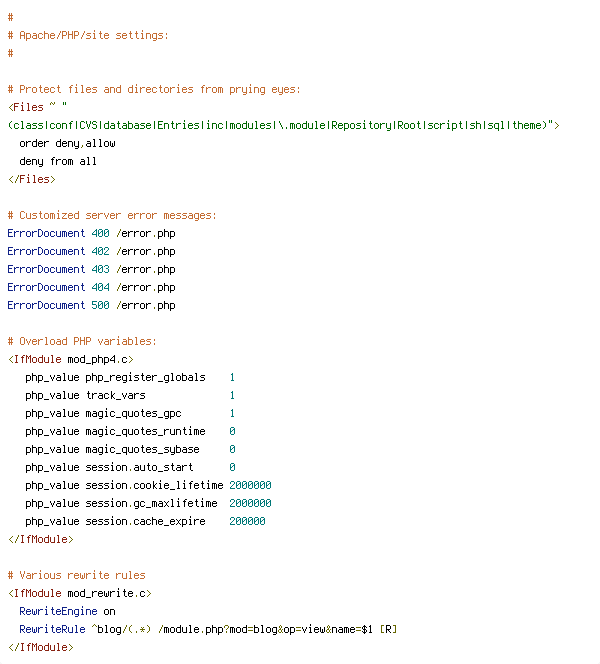Click the regex line starting with '(class|conf|CVS'
600x664 pixels.
tap(284, 125)
